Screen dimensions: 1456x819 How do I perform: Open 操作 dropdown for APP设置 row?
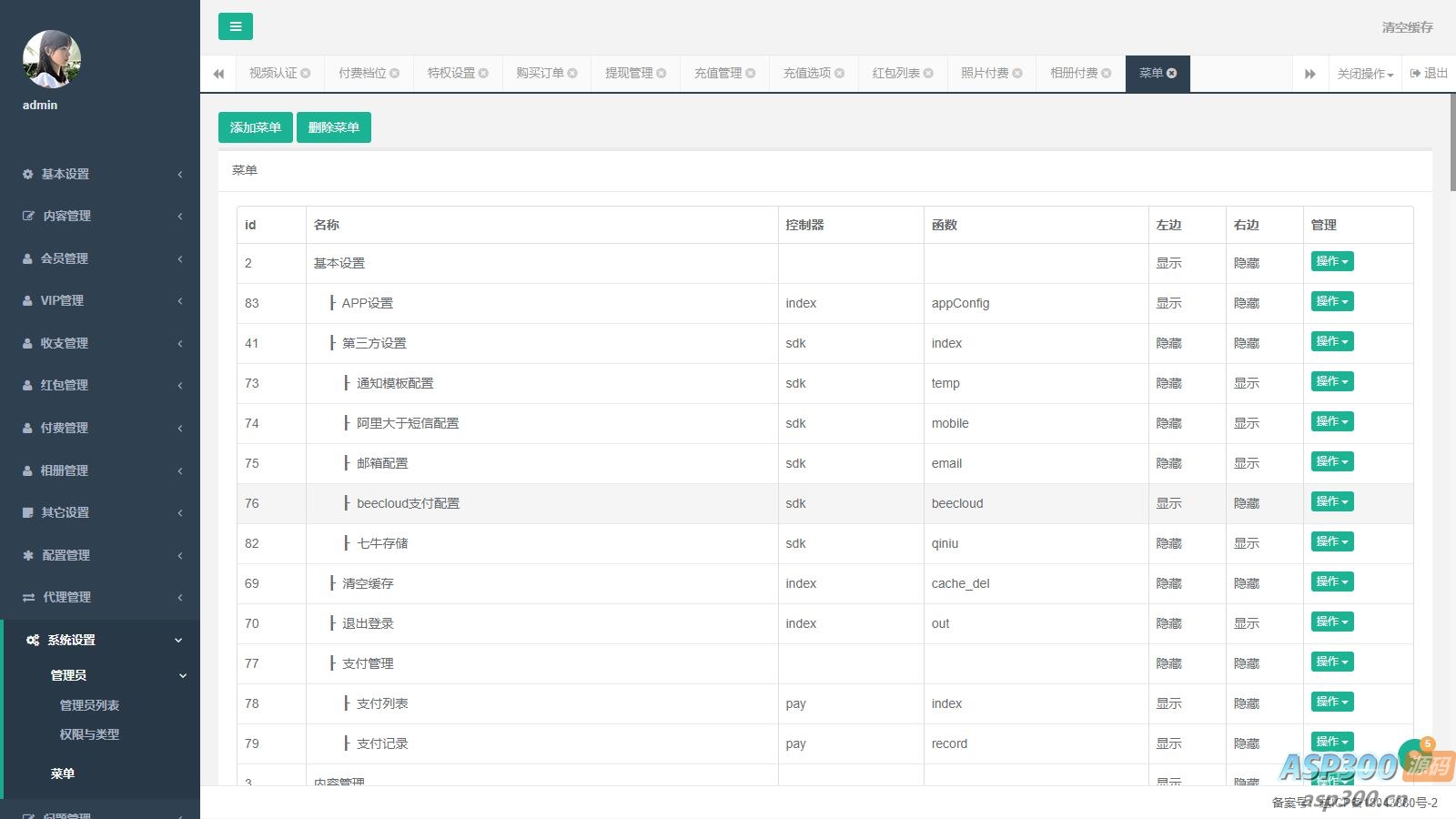(x=1332, y=301)
